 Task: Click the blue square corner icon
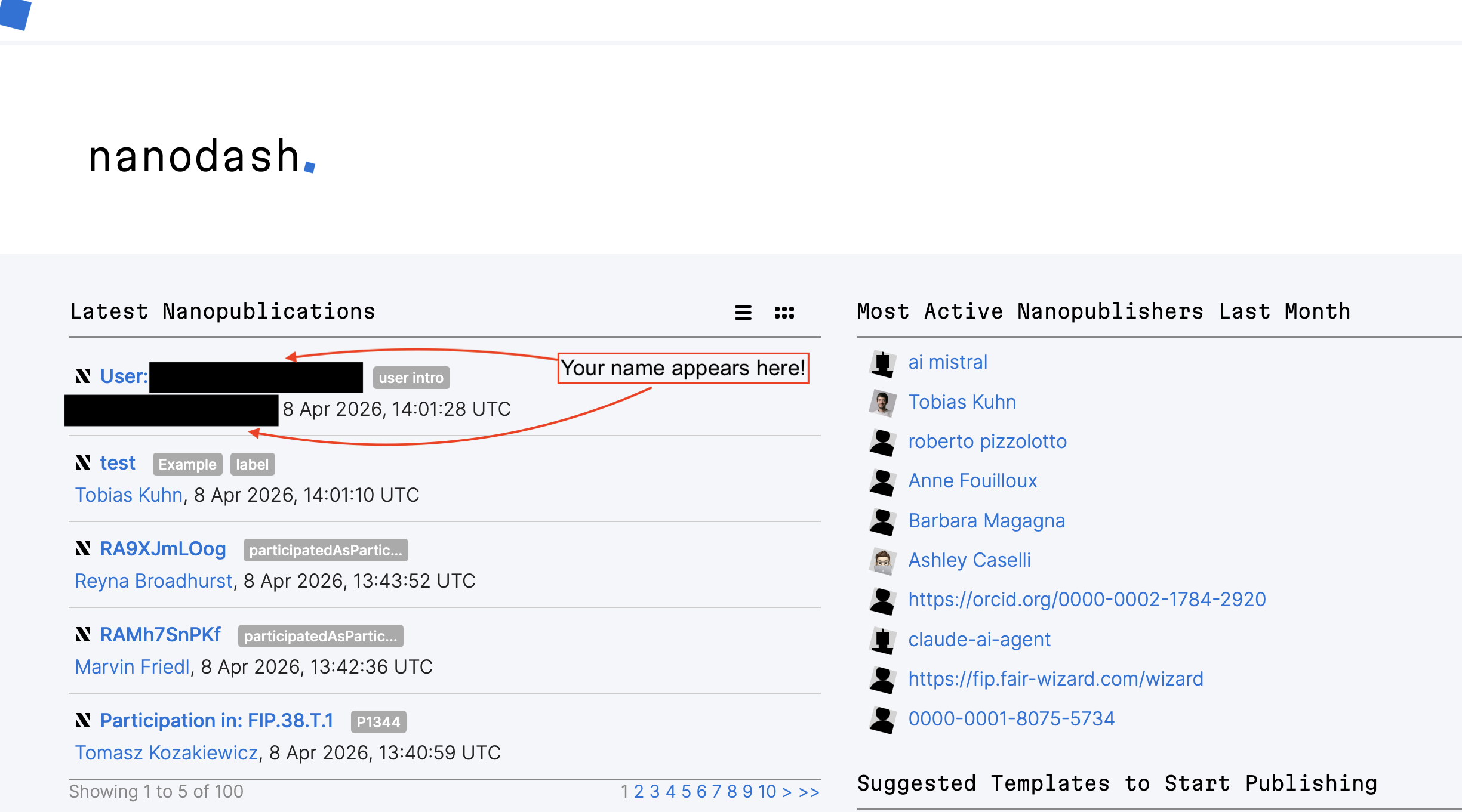[x=15, y=13]
